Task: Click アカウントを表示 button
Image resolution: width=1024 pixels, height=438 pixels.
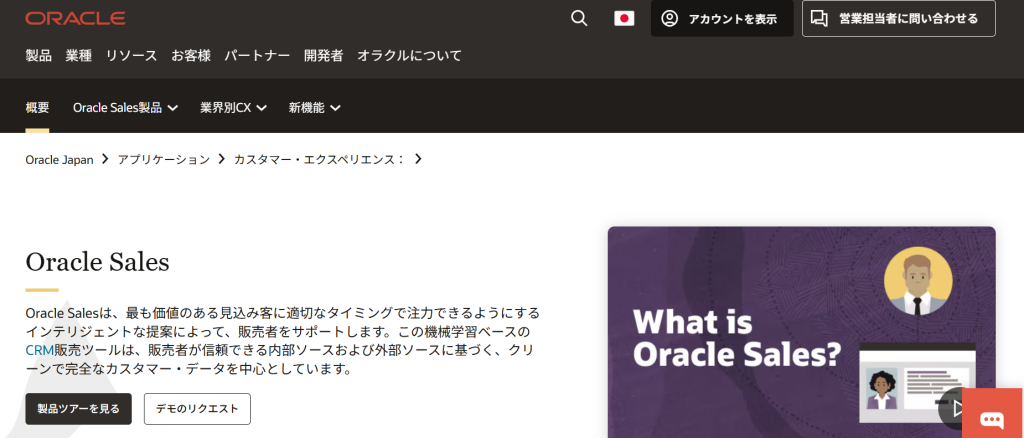Action: (722, 18)
